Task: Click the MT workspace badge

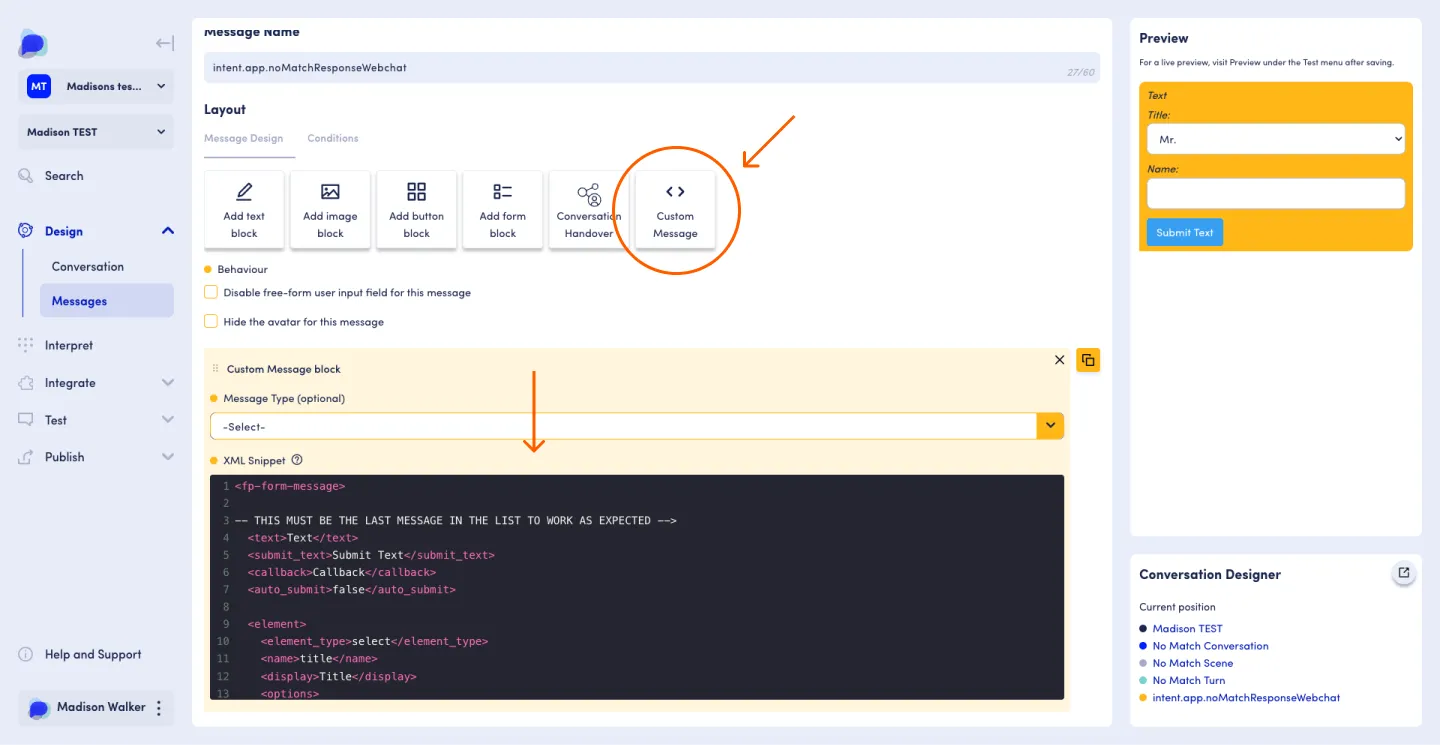Action: click(x=39, y=86)
